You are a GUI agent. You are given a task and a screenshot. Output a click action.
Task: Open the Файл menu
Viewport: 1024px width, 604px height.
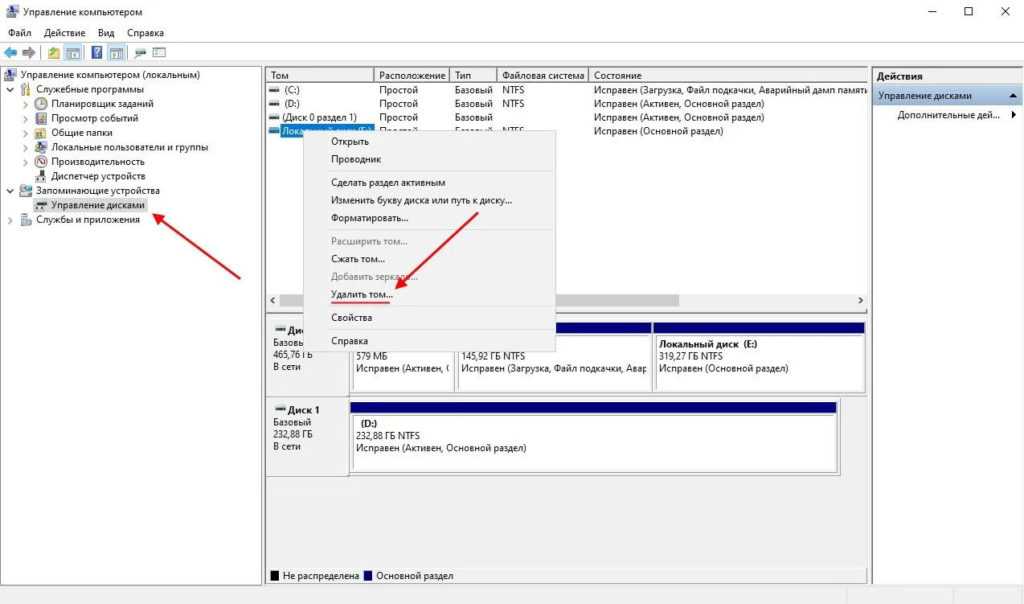click(20, 33)
